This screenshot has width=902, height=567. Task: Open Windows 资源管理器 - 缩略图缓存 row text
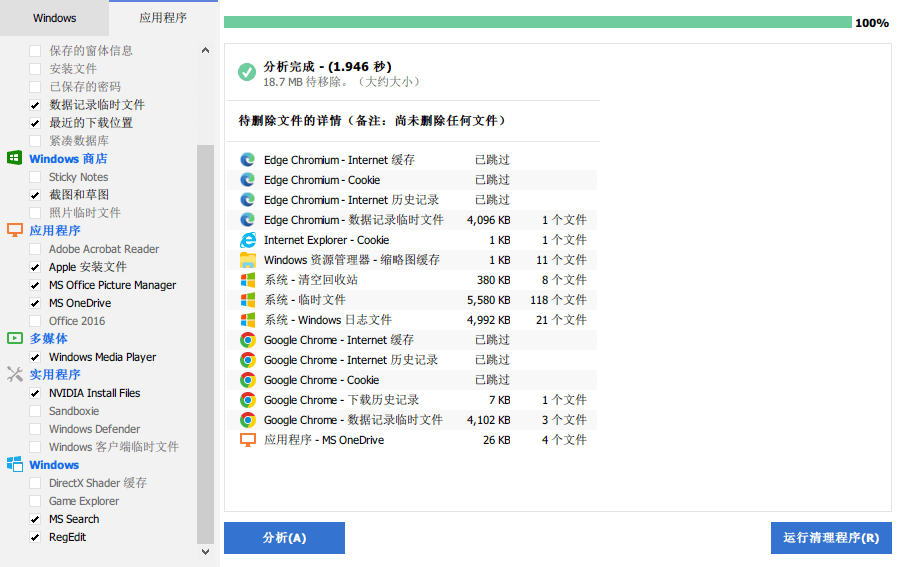351,260
